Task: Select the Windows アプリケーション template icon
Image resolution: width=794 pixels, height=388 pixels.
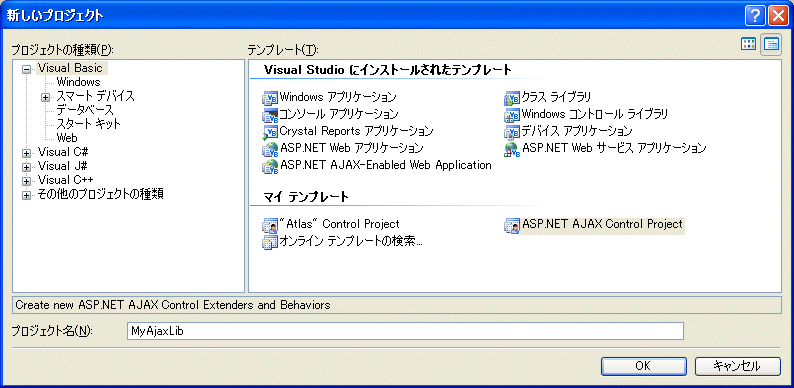Action: tap(270, 97)
